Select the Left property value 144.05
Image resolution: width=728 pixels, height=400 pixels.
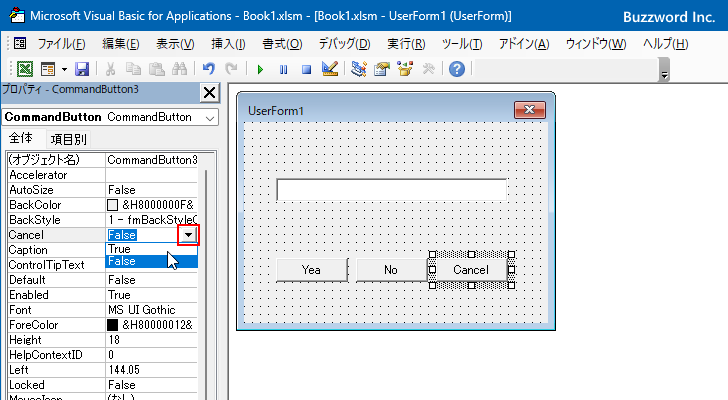click(152, 370)
